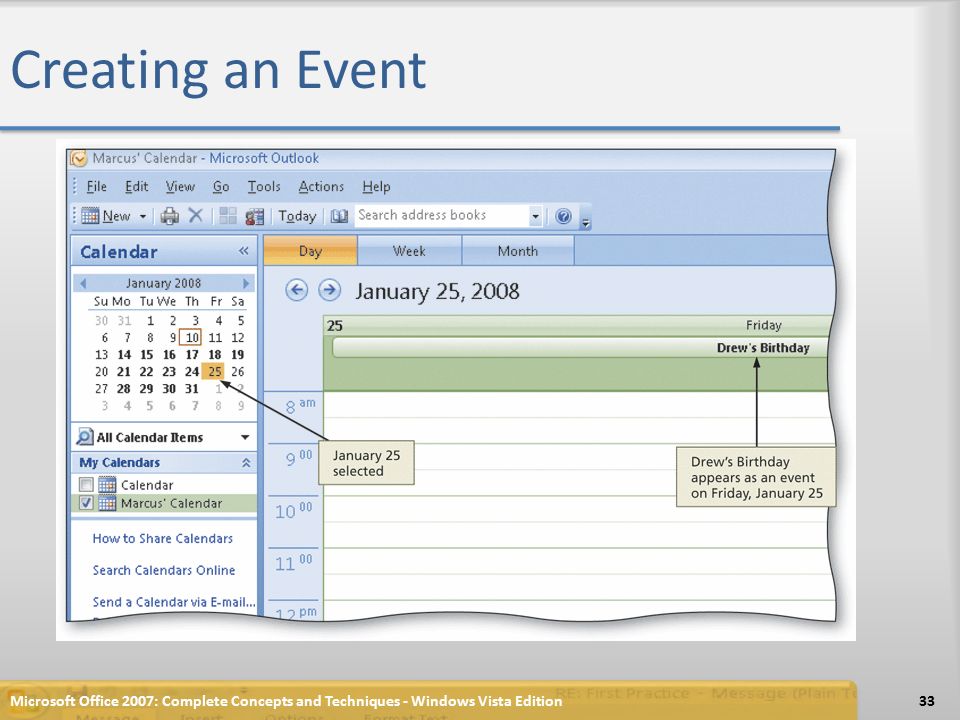Click the calendar icon beside Calendar entry

click(107, 485)
